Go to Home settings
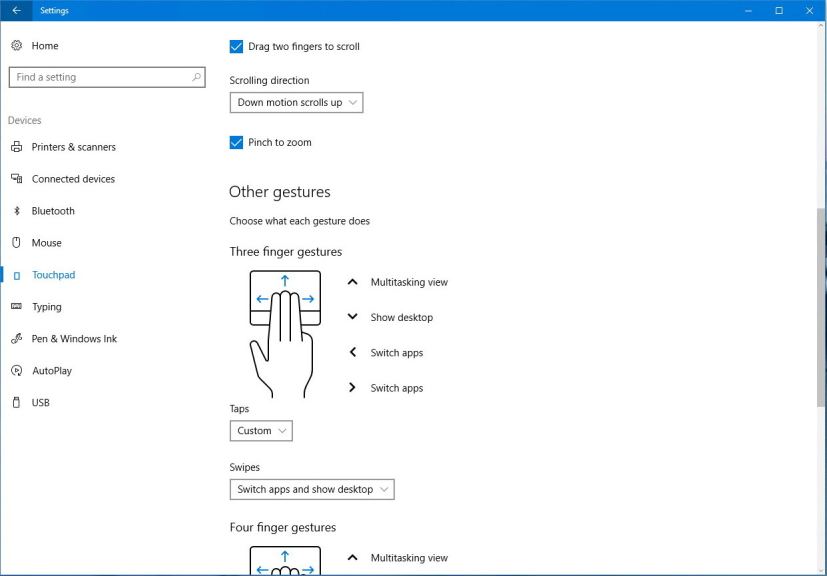 [x=45, y=46]
